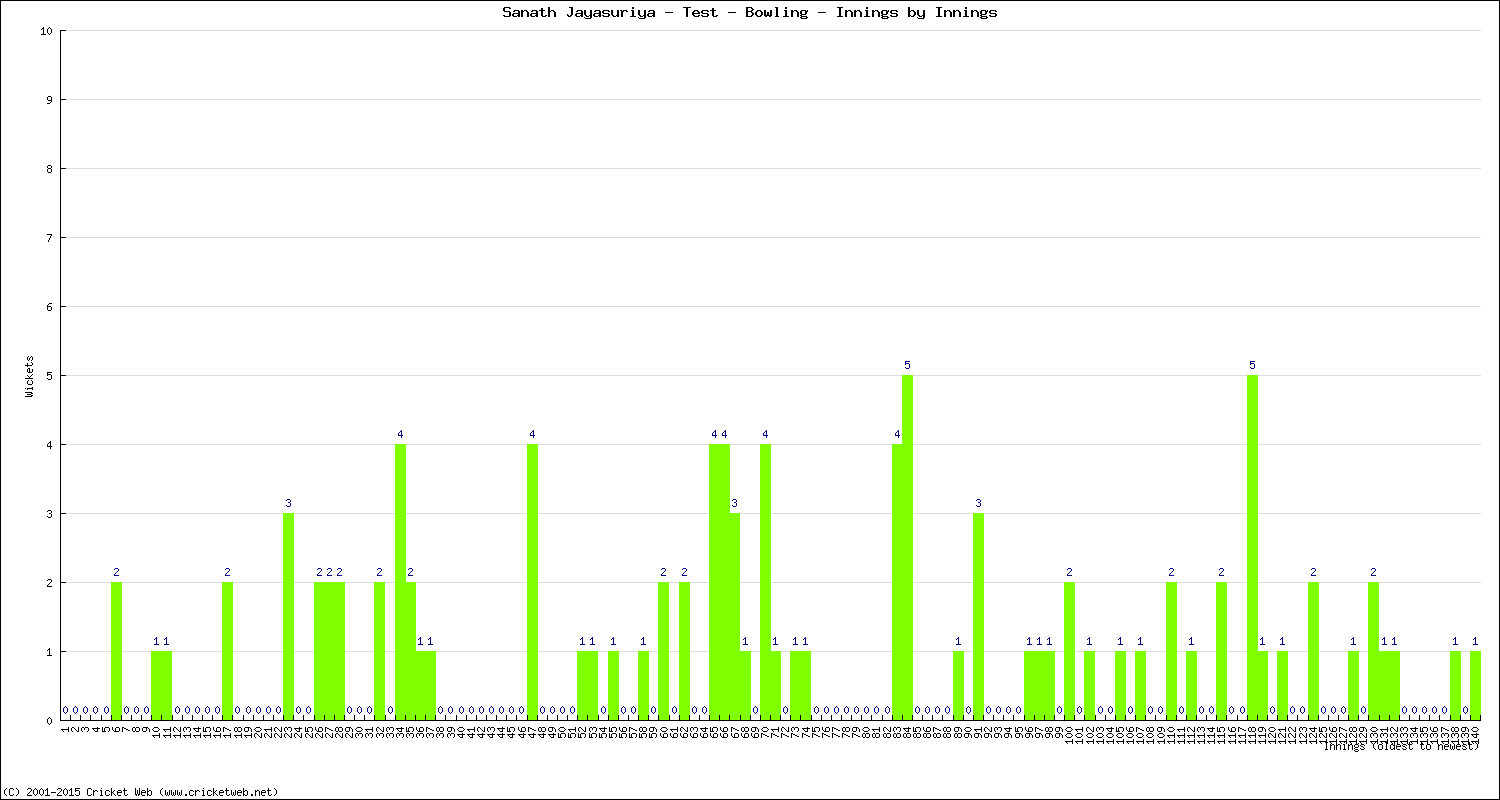Choose the 1-wicket bar at innings 105

[x=1120, y=686]
